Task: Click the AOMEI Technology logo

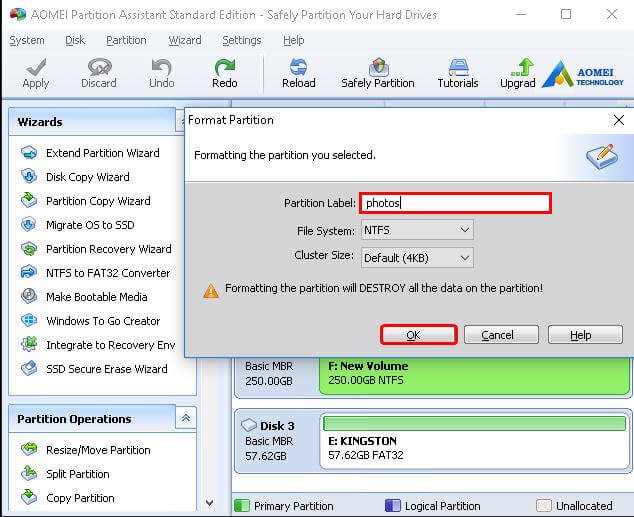Action: pyautogui.click(x=583, y=74)
